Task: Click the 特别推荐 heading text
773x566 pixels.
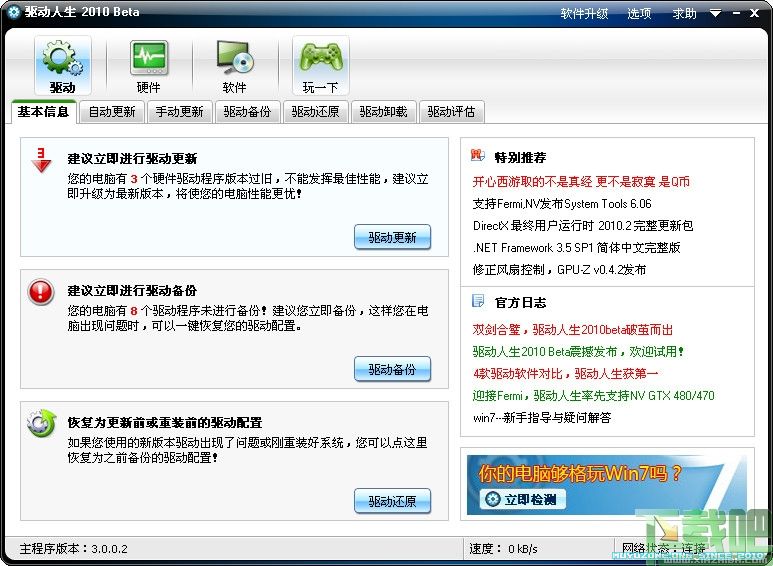Action: [x=520, y=157]
